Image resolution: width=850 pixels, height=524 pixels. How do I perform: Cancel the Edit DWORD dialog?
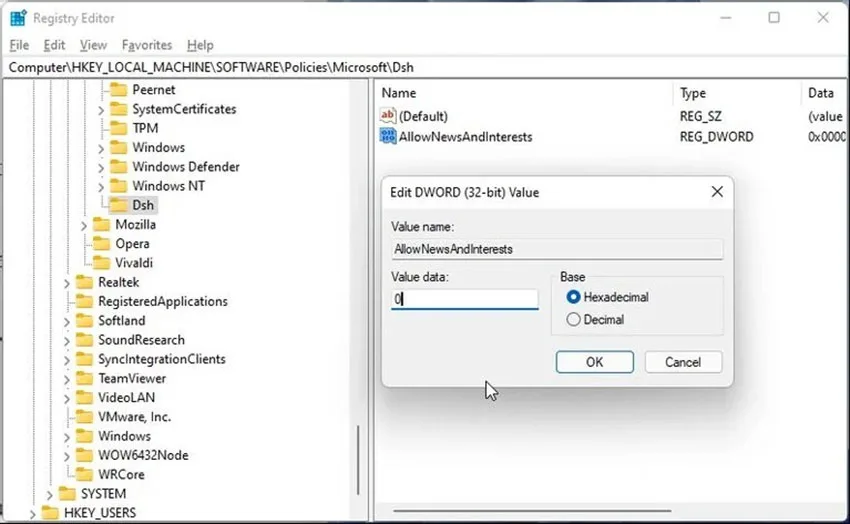click(x=683, y=362)
